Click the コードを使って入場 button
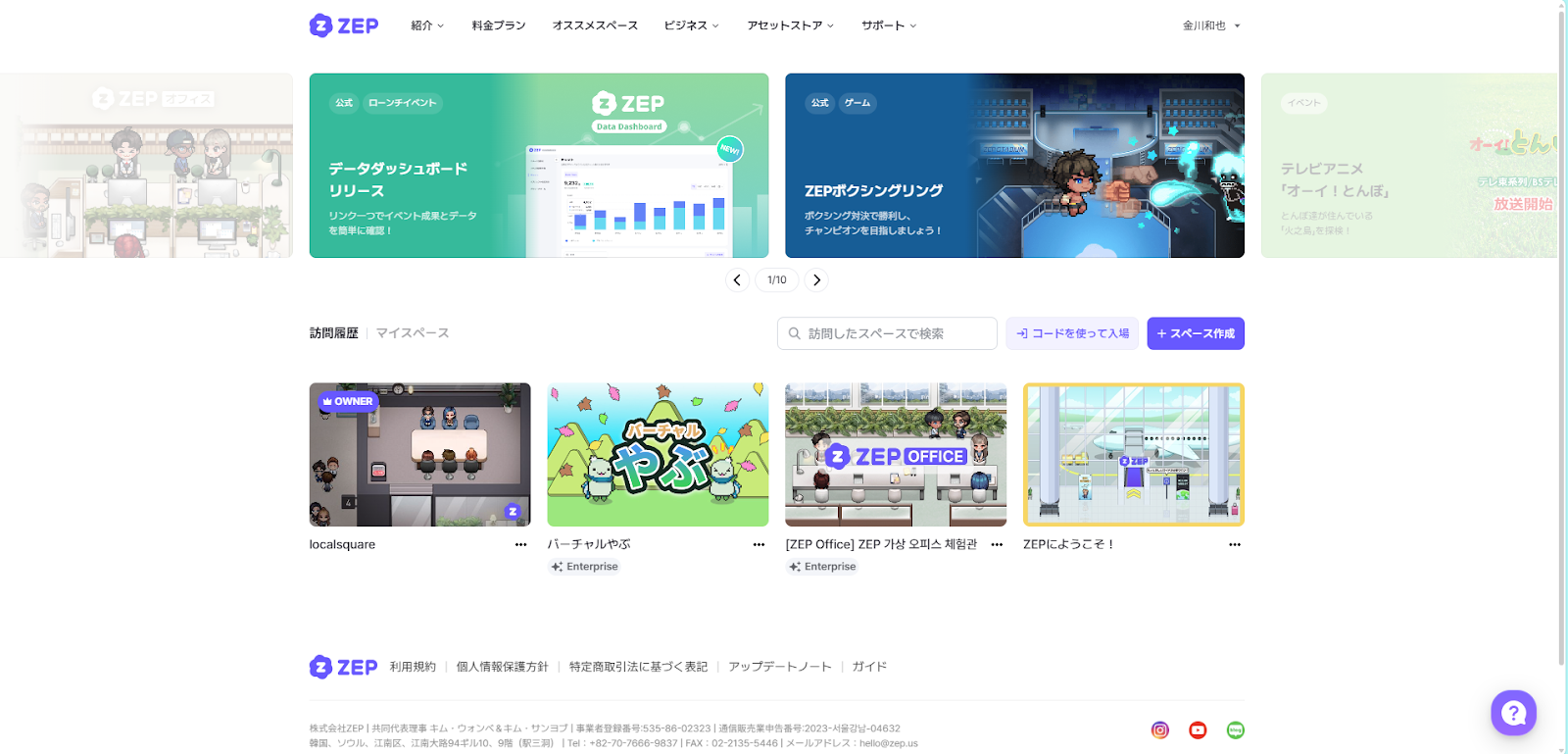 pos(1072,333)
